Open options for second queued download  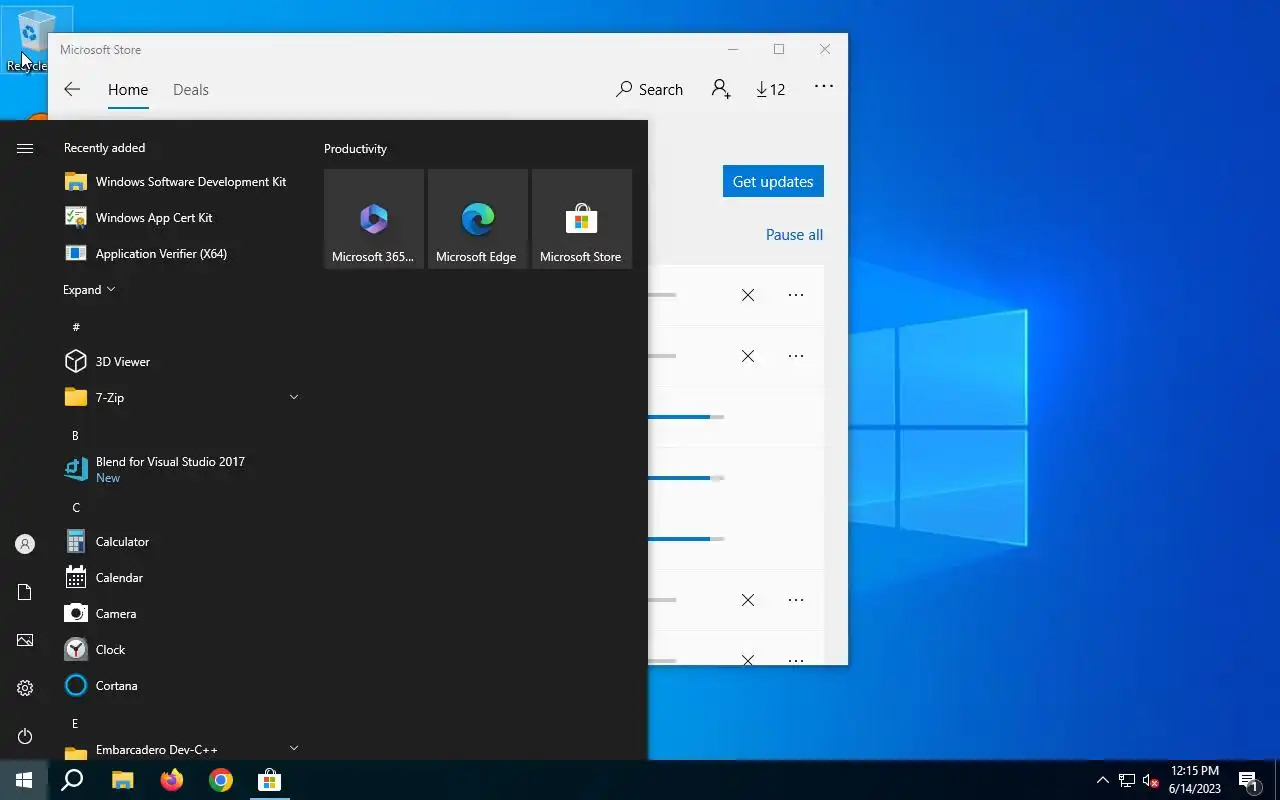pyautogui.click(x=796, y=356)
